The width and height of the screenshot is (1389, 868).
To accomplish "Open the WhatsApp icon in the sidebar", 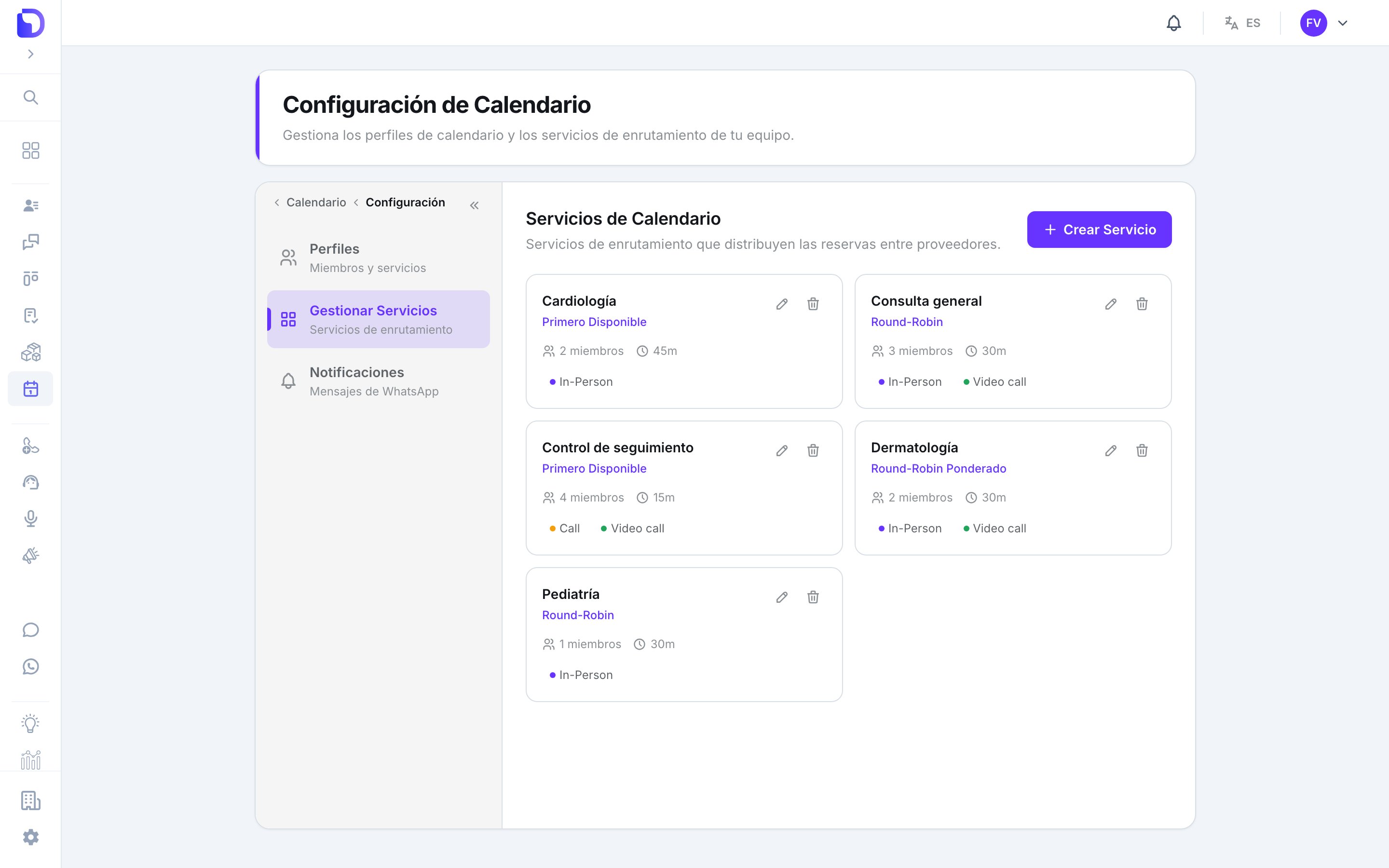I will point(30,667).
